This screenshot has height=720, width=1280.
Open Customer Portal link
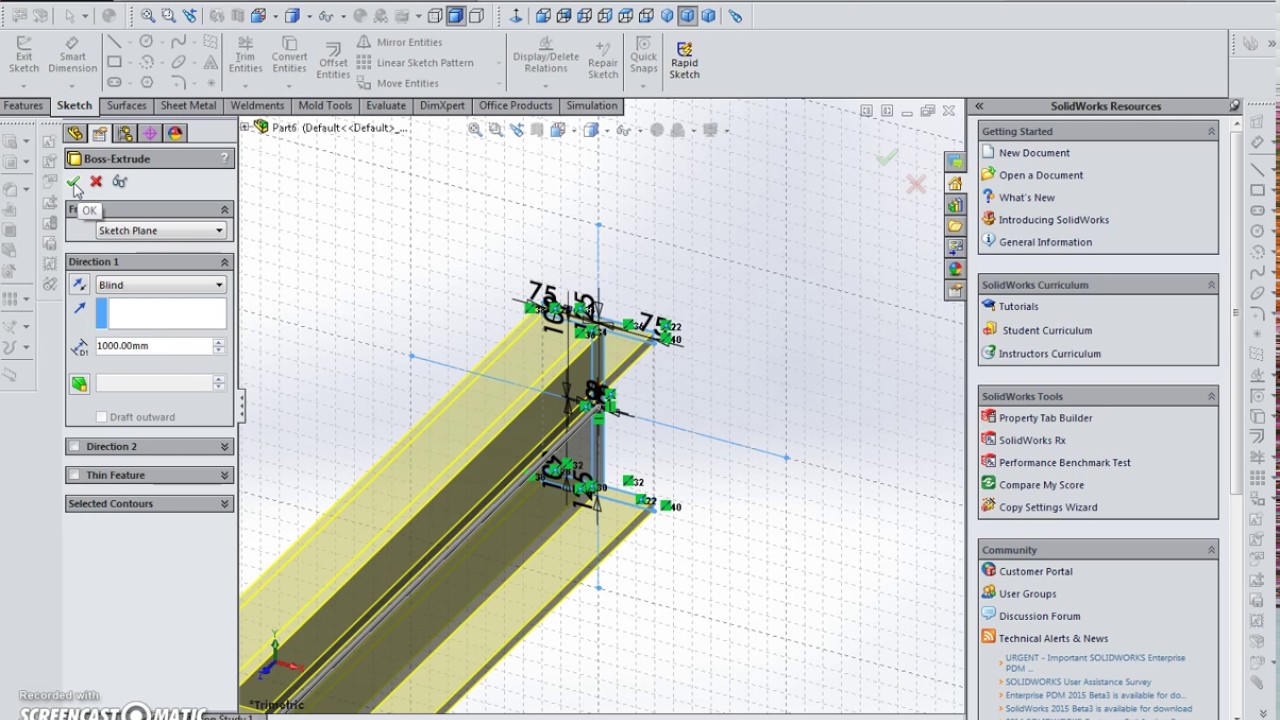pyautogui.click(x=1035, y=572)
